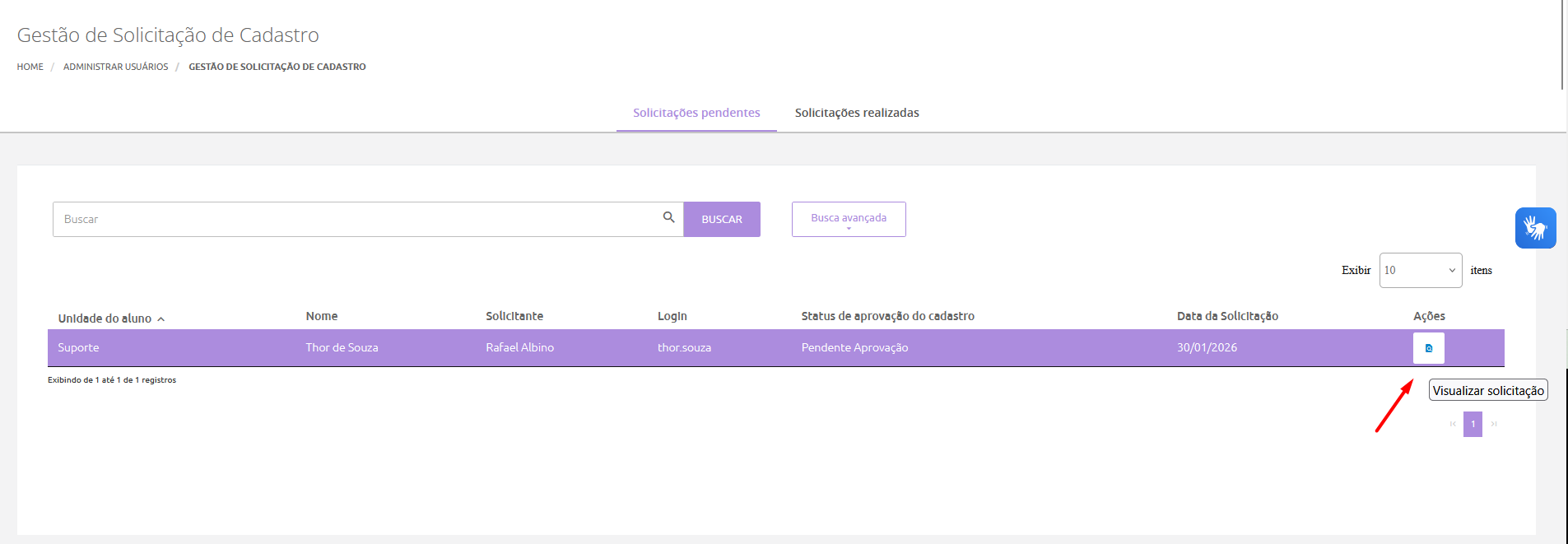
Task: Click the vertical page scrollbar
Action: (1562, 45)
